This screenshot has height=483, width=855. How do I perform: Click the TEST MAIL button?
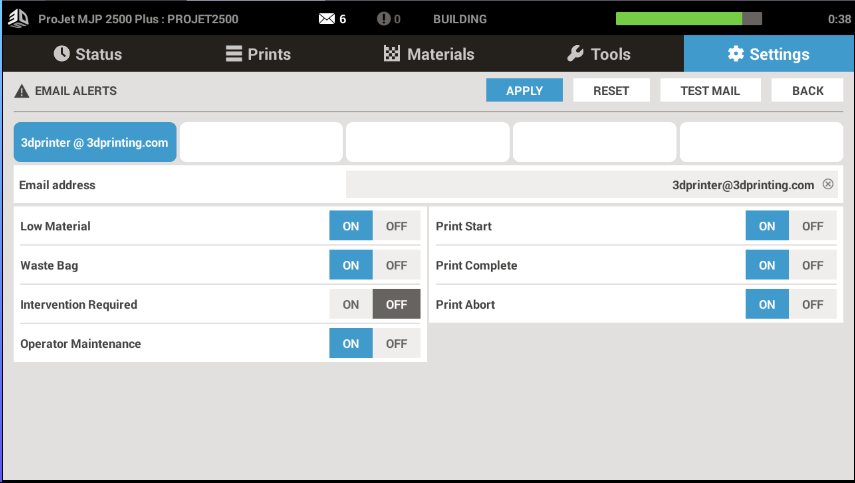(710, 91)
